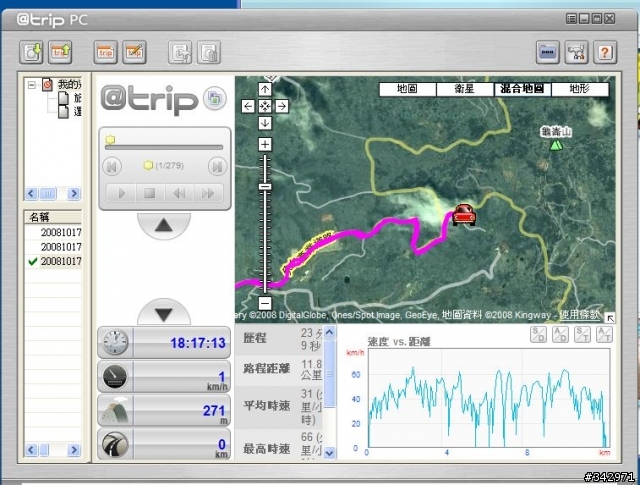Screen dimensions: 640x485
Task: Pan the map left
Action: [x=248, y=107]
